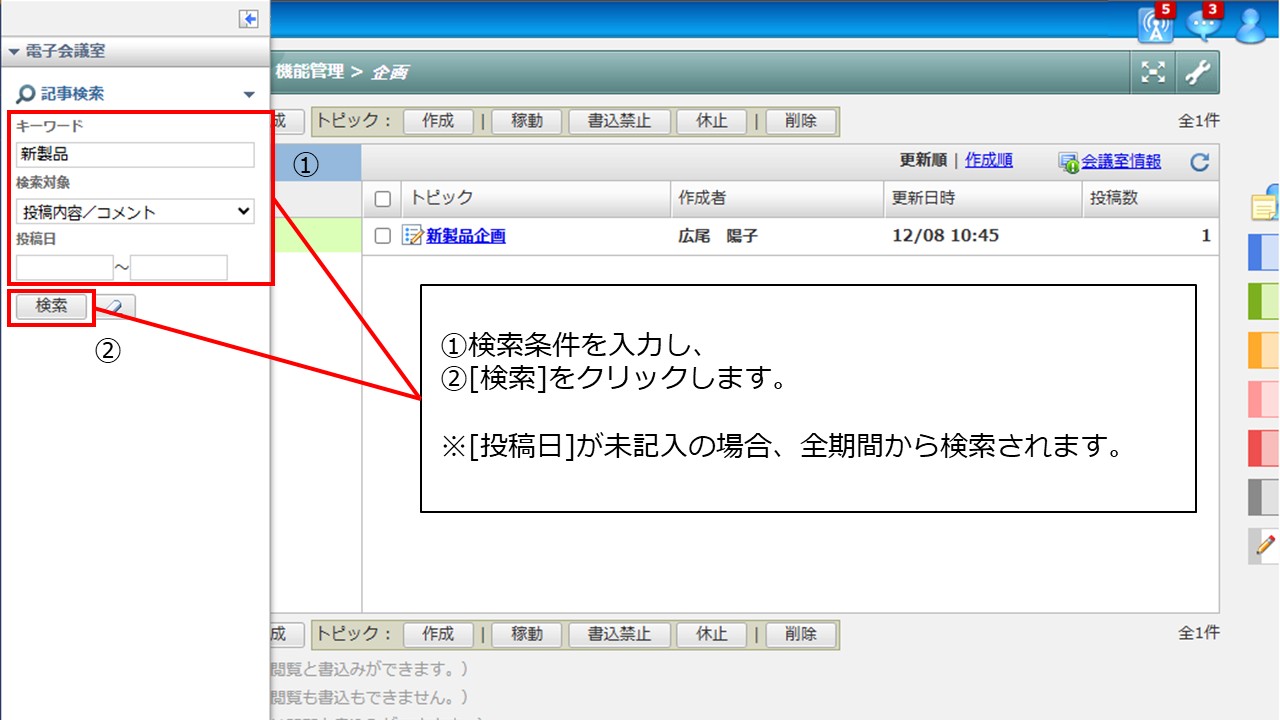This screenshot has height=720, width=1280.
Task: Click 稼動 in the toolbar above the list
Action: click(x=527, y=121)
